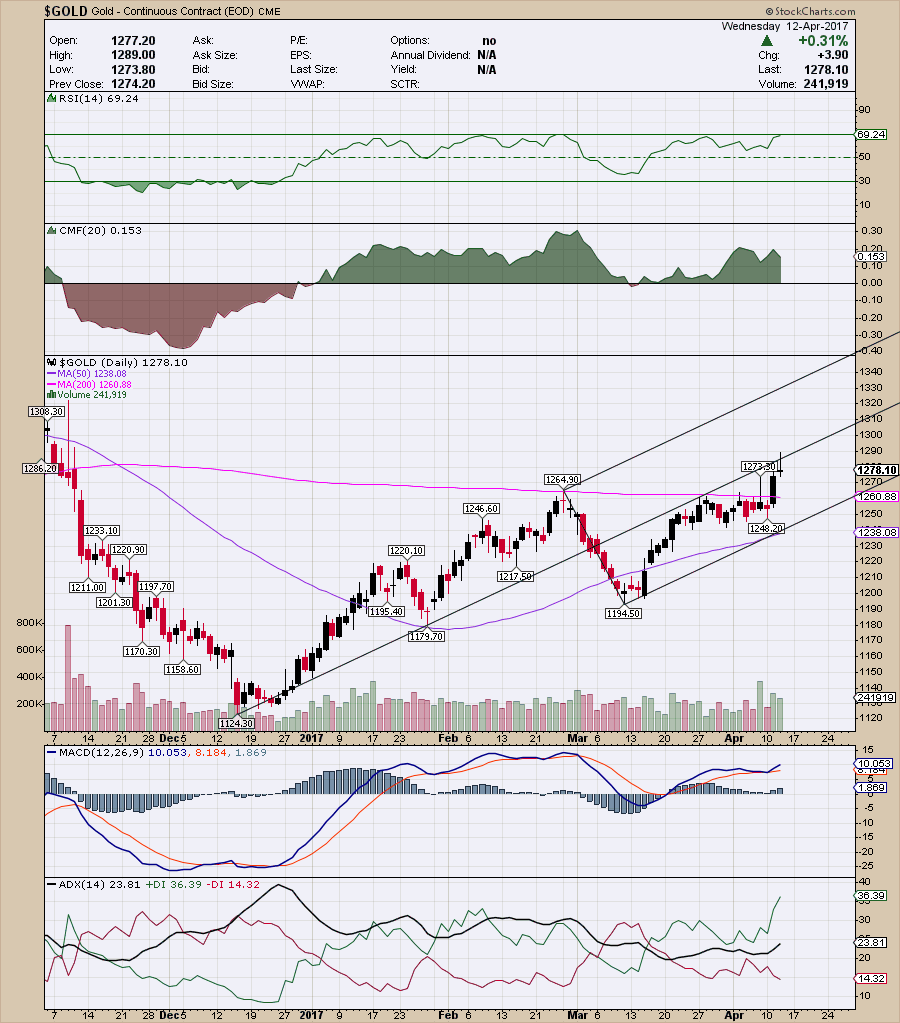Click the $GOLD ticker symbol title
The height and width of the screenshot is (1023, 900).
click(x=66, y=11)
